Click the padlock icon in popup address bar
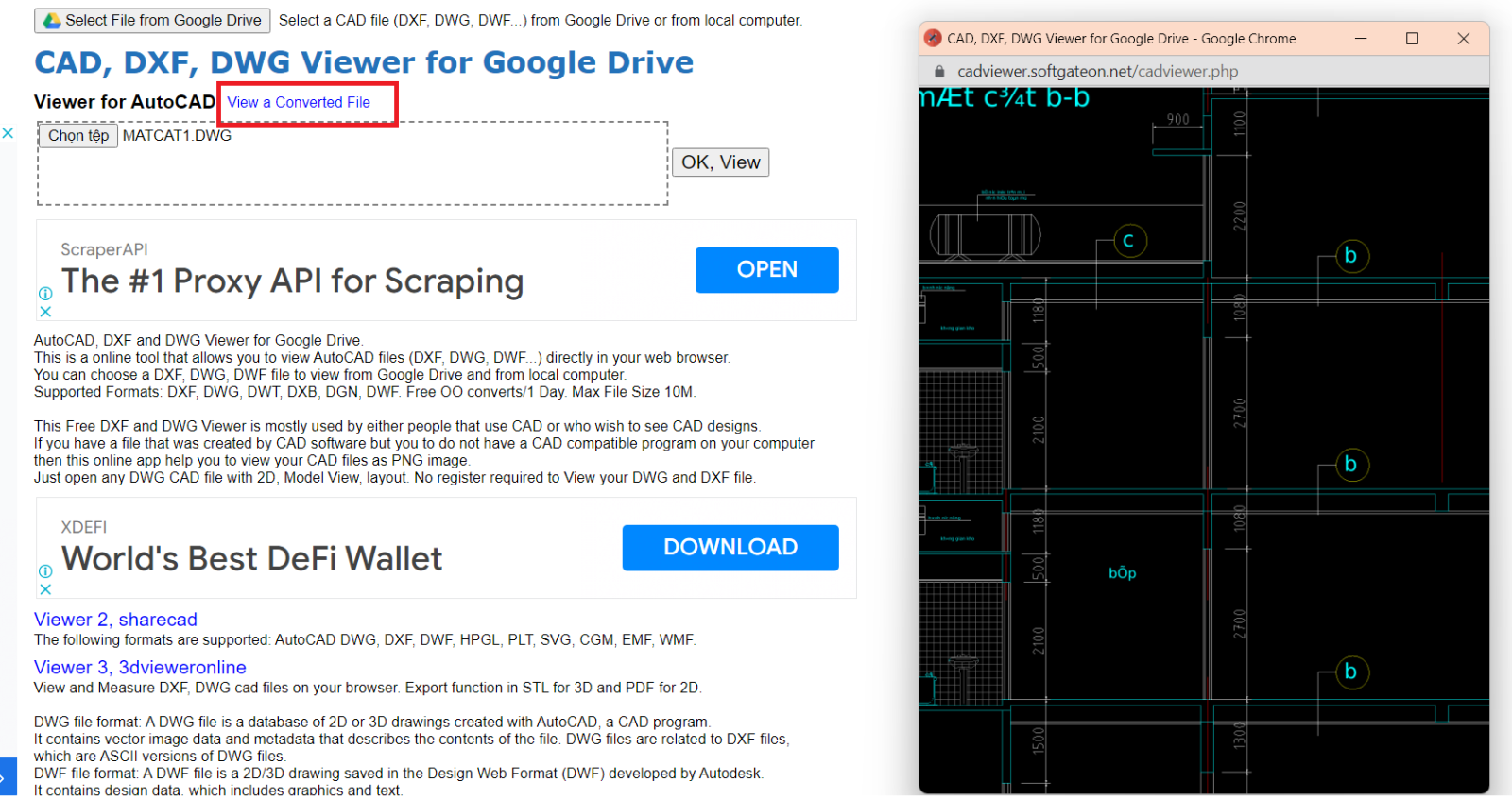Viewport: 1512px width, 800px height. point(938,71)
